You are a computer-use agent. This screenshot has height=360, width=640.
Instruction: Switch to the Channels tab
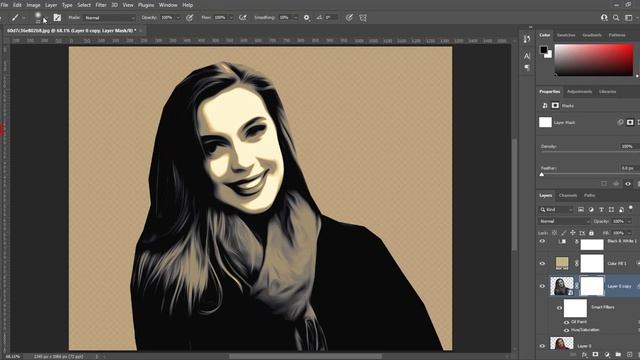[x=568, y=196]
